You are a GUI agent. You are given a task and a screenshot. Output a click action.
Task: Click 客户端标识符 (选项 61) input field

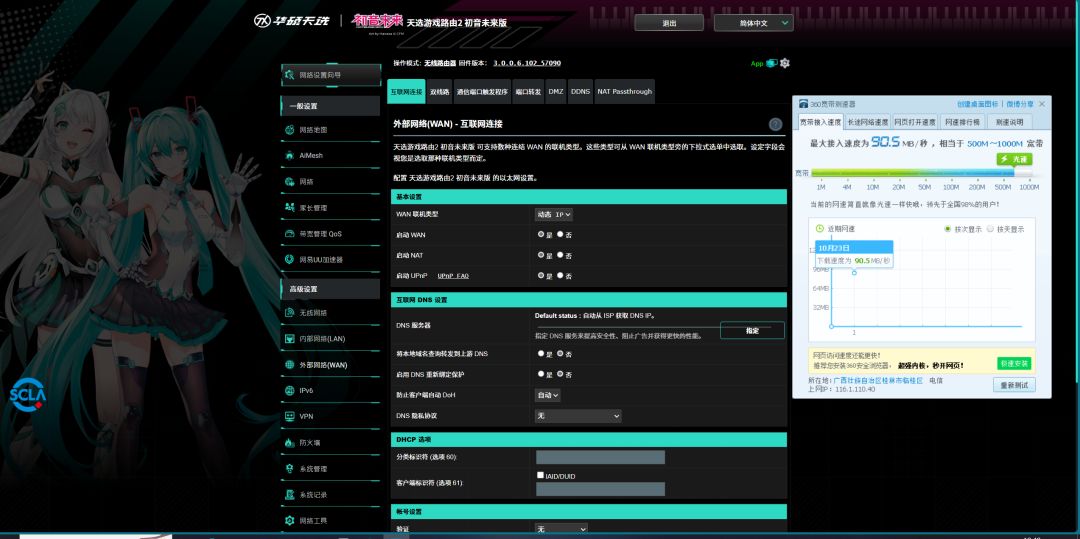coord(600,489)
